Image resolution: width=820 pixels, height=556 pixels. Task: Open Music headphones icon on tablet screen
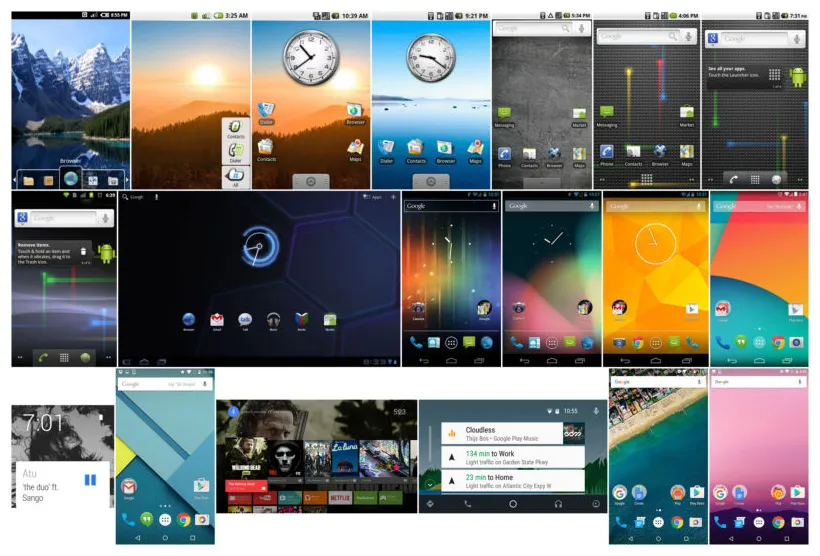point(273,320)
